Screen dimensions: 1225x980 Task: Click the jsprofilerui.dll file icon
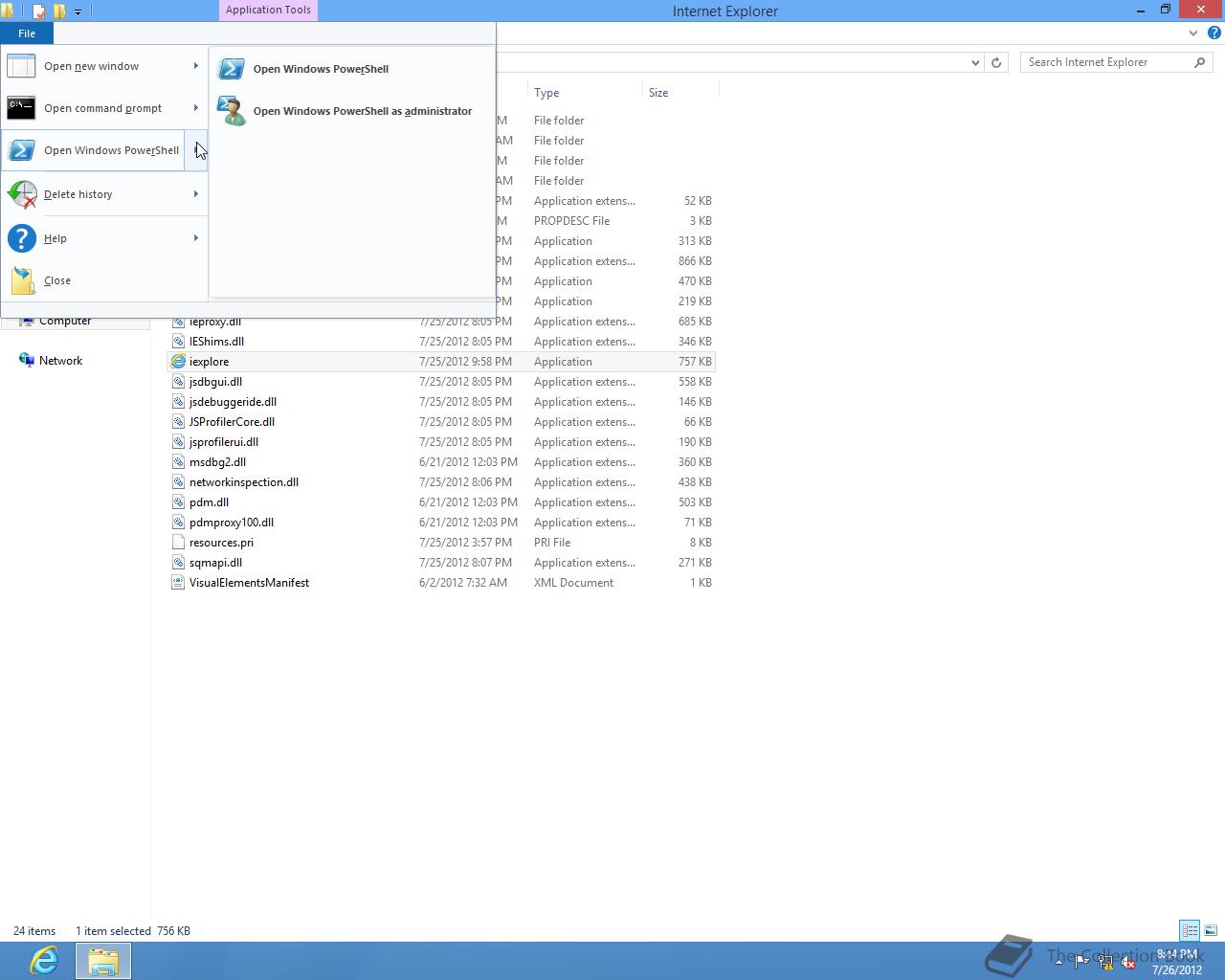(x=178, y=442)
